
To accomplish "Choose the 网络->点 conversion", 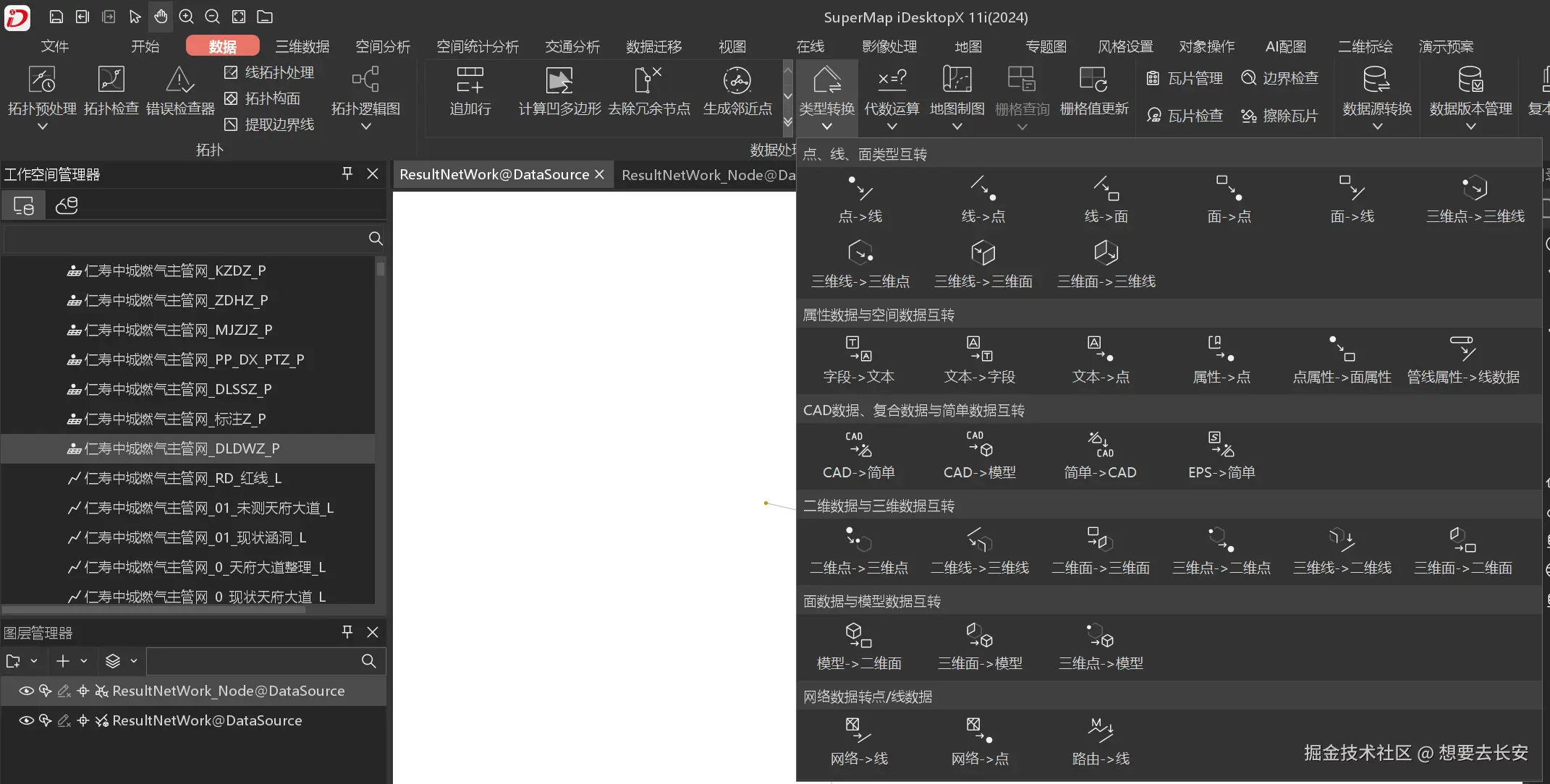I will pos(980,741).
